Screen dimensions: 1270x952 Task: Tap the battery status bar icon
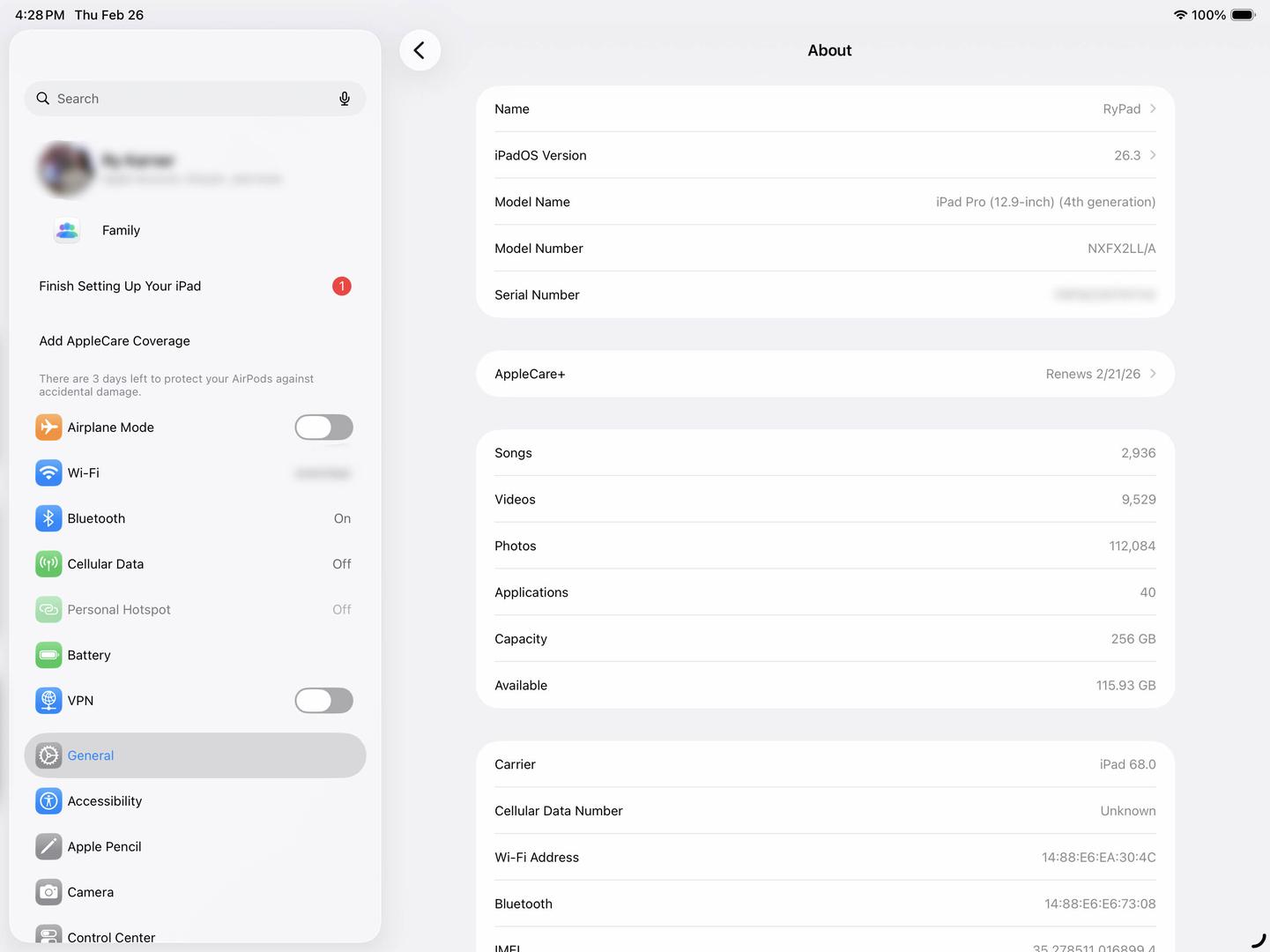[x=1243, y=15]
